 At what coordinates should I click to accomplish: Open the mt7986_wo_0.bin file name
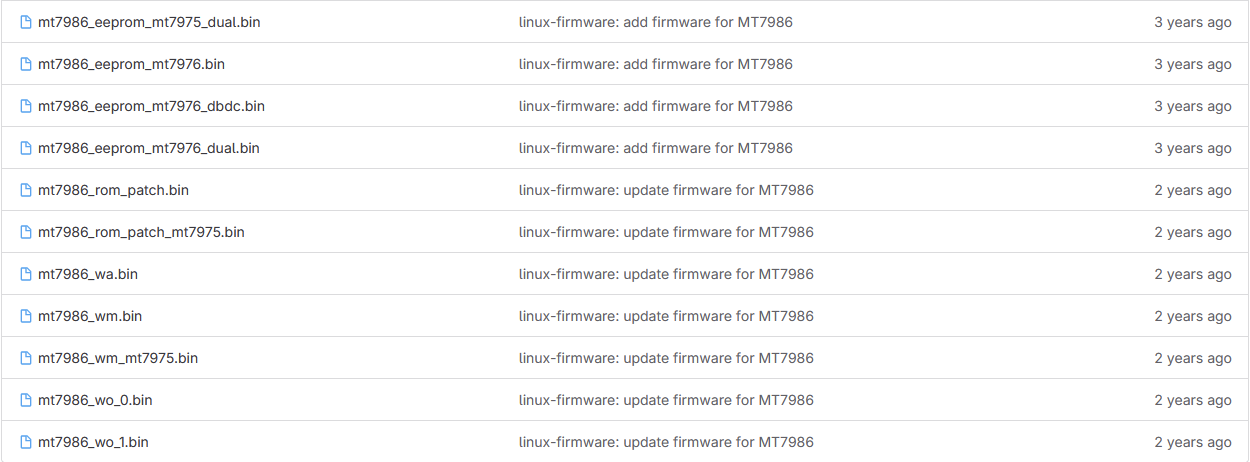point(95,400)
